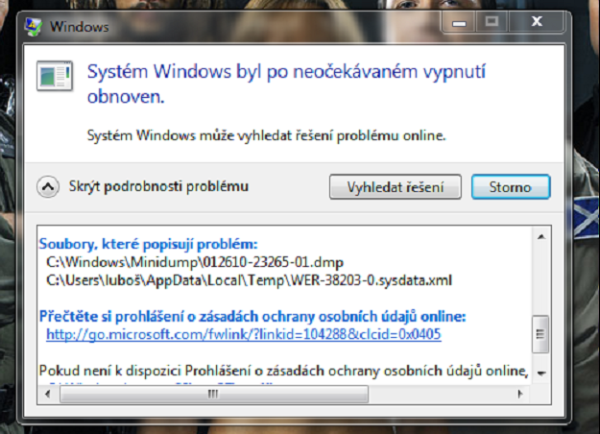Click 'Skrýt podrobnosti problému' label
Image resolution: width=600 pixels, height=434 pixels.
(158, 186)
